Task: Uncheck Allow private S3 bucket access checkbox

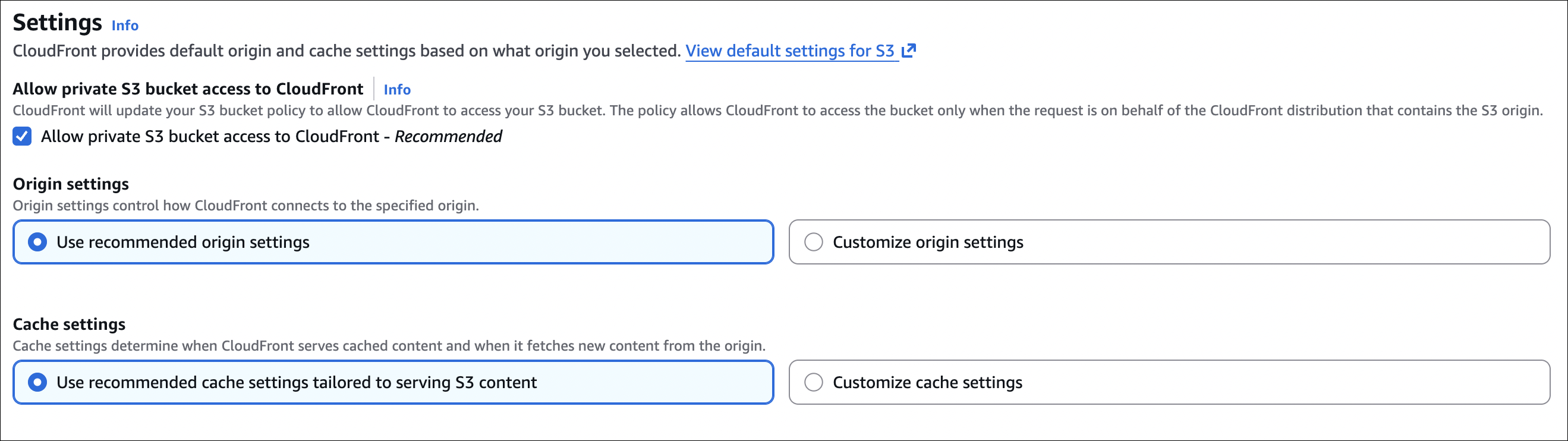Action: tap(23, 136)
